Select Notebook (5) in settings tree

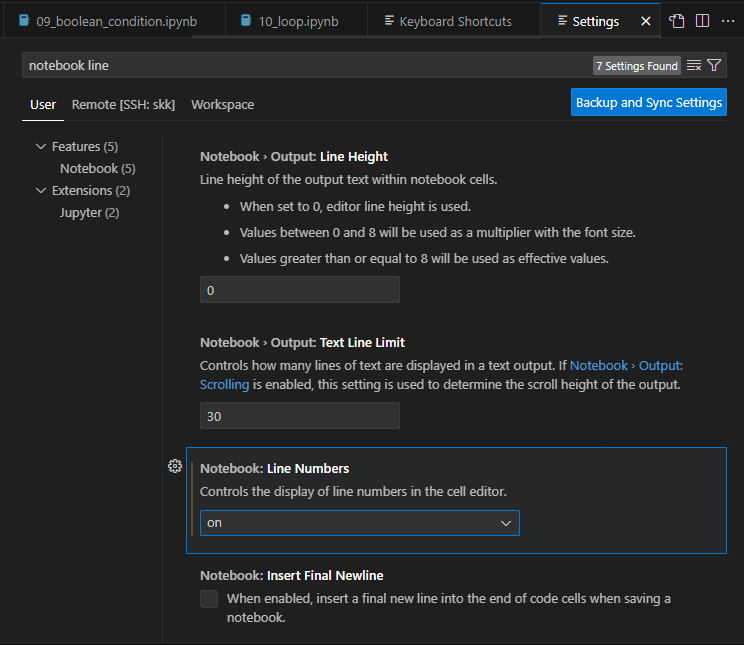[98, 168]
